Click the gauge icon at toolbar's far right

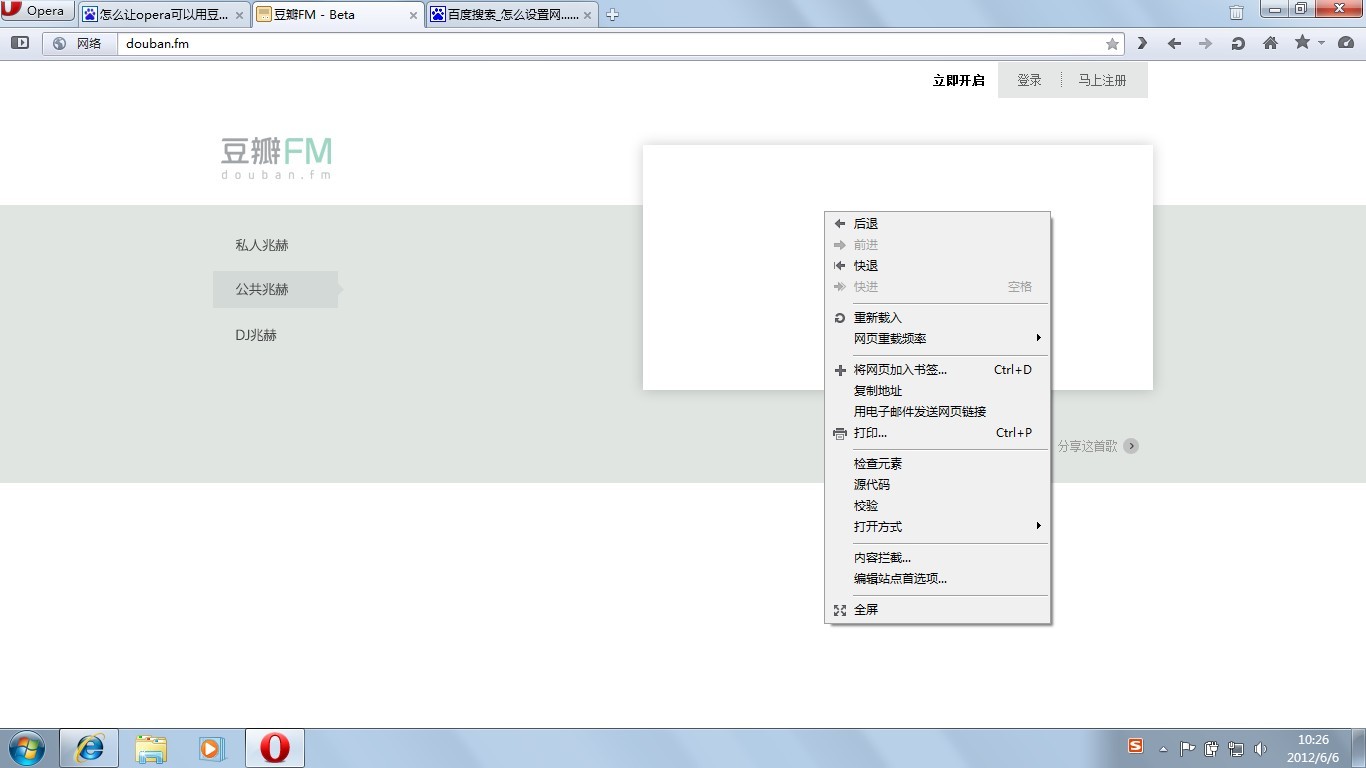tap(1346, 43)
